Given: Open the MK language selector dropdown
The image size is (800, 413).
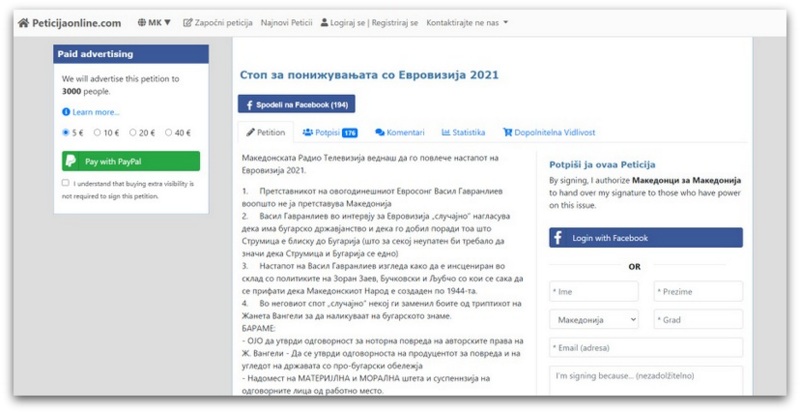Looking at the screenshot, I should tap(154, 22).
